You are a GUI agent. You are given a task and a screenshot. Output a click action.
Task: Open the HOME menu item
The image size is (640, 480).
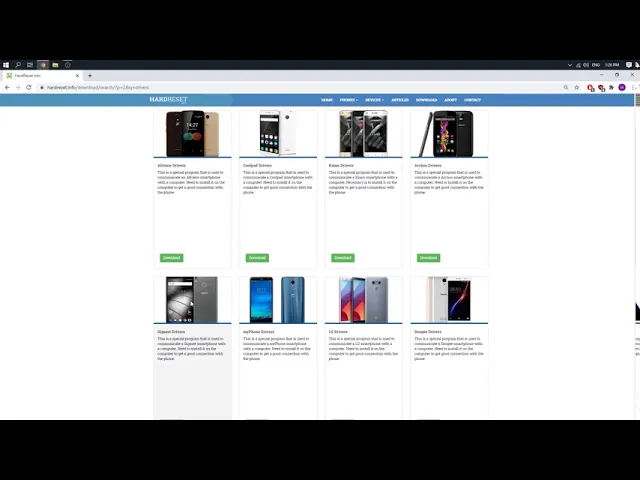tap(327, 100)
